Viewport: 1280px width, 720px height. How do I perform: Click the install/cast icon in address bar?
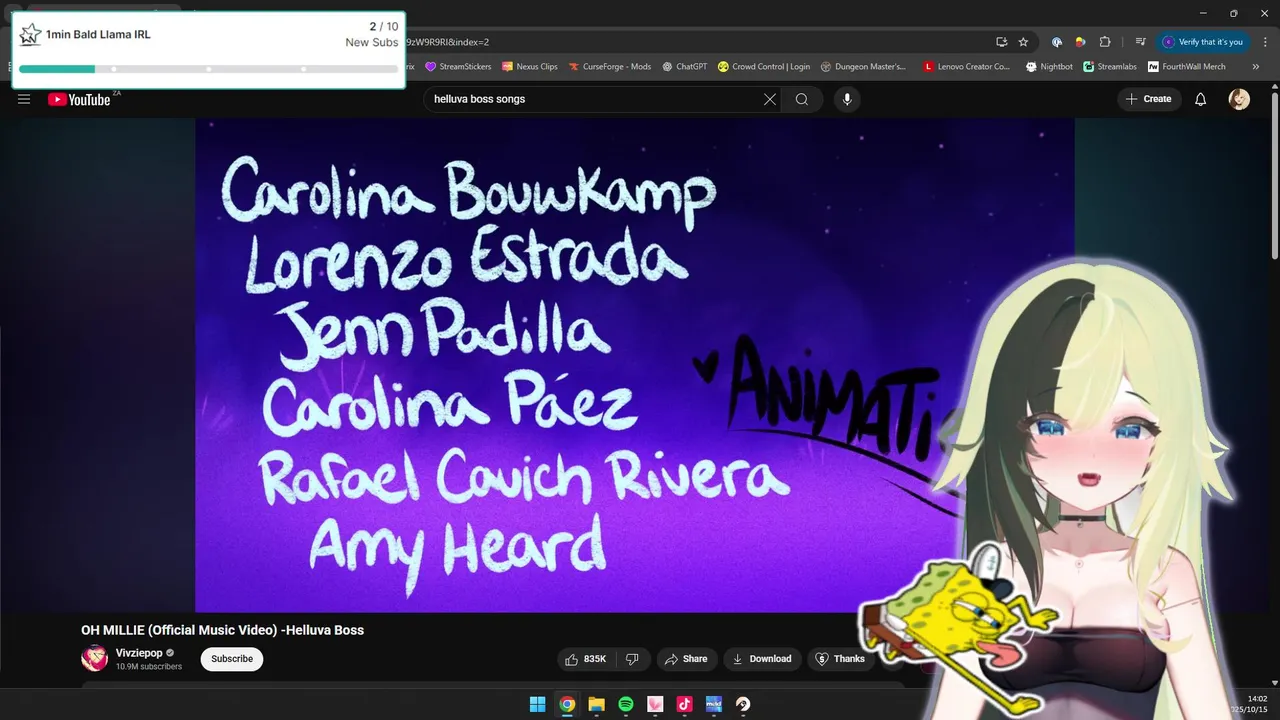(1001, 42)
